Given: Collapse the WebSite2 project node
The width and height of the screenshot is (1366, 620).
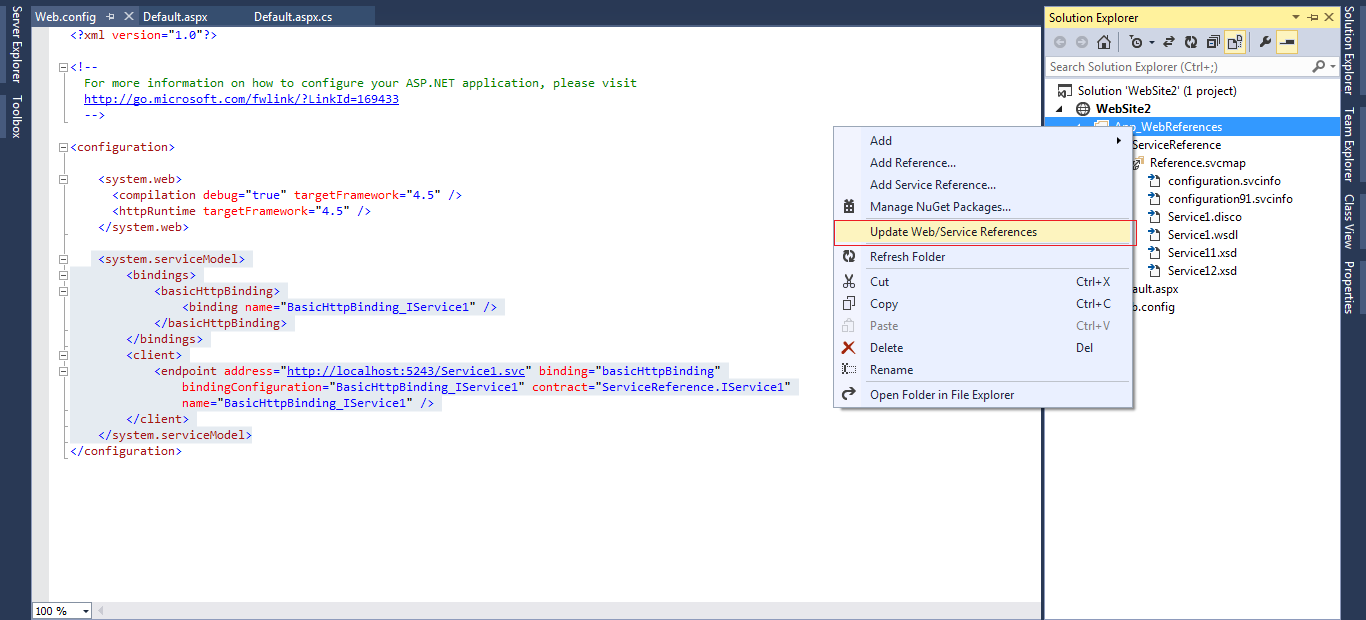Looking at the screenshot, I should pyautogui.click(x=1058, y=108).
